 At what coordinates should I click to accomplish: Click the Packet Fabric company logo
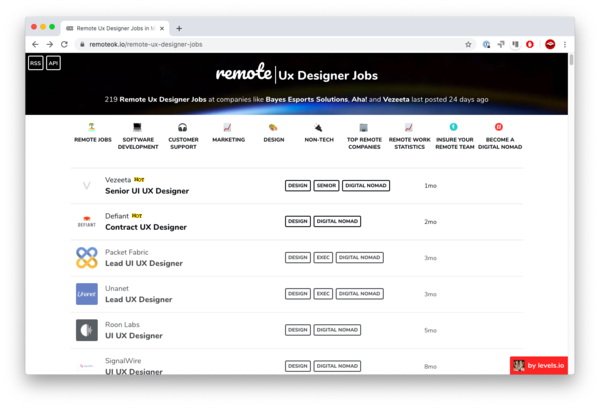[x=87, y=258]
